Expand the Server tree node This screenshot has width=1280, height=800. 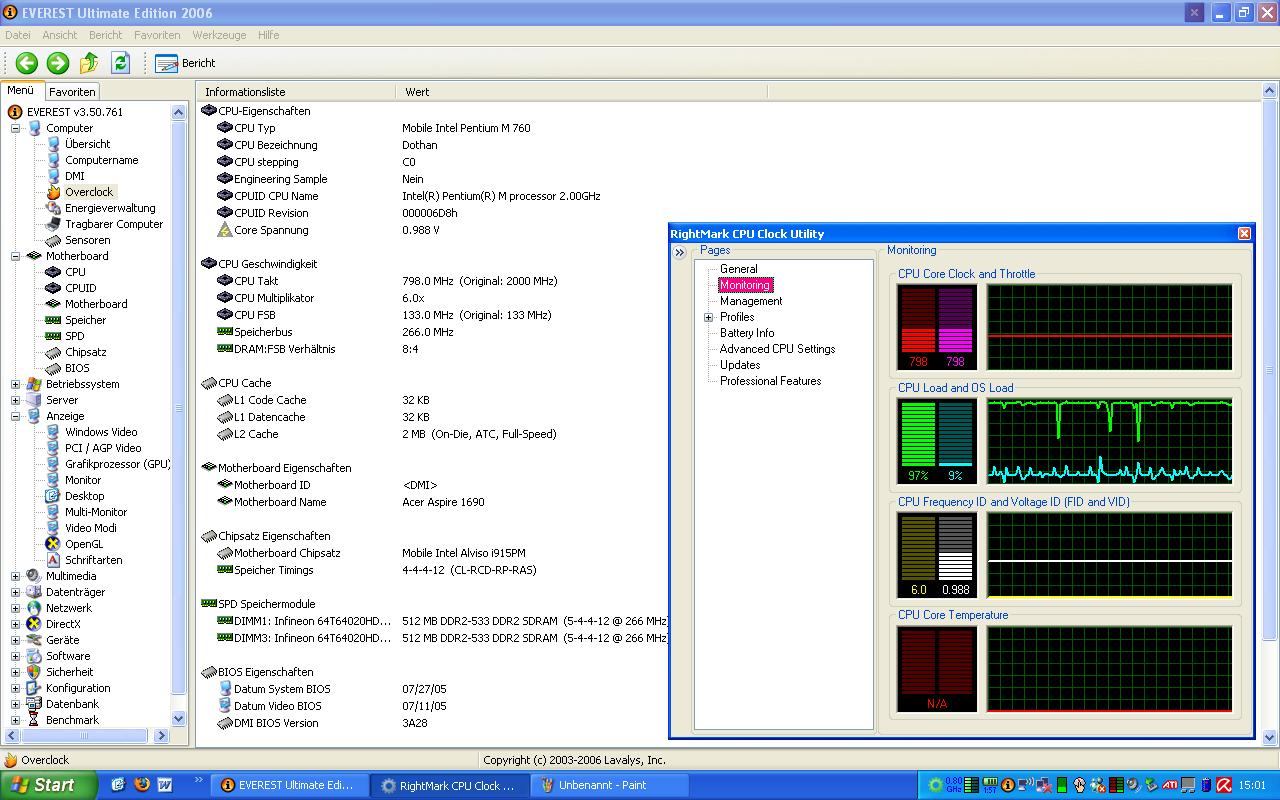pos(15,400)
